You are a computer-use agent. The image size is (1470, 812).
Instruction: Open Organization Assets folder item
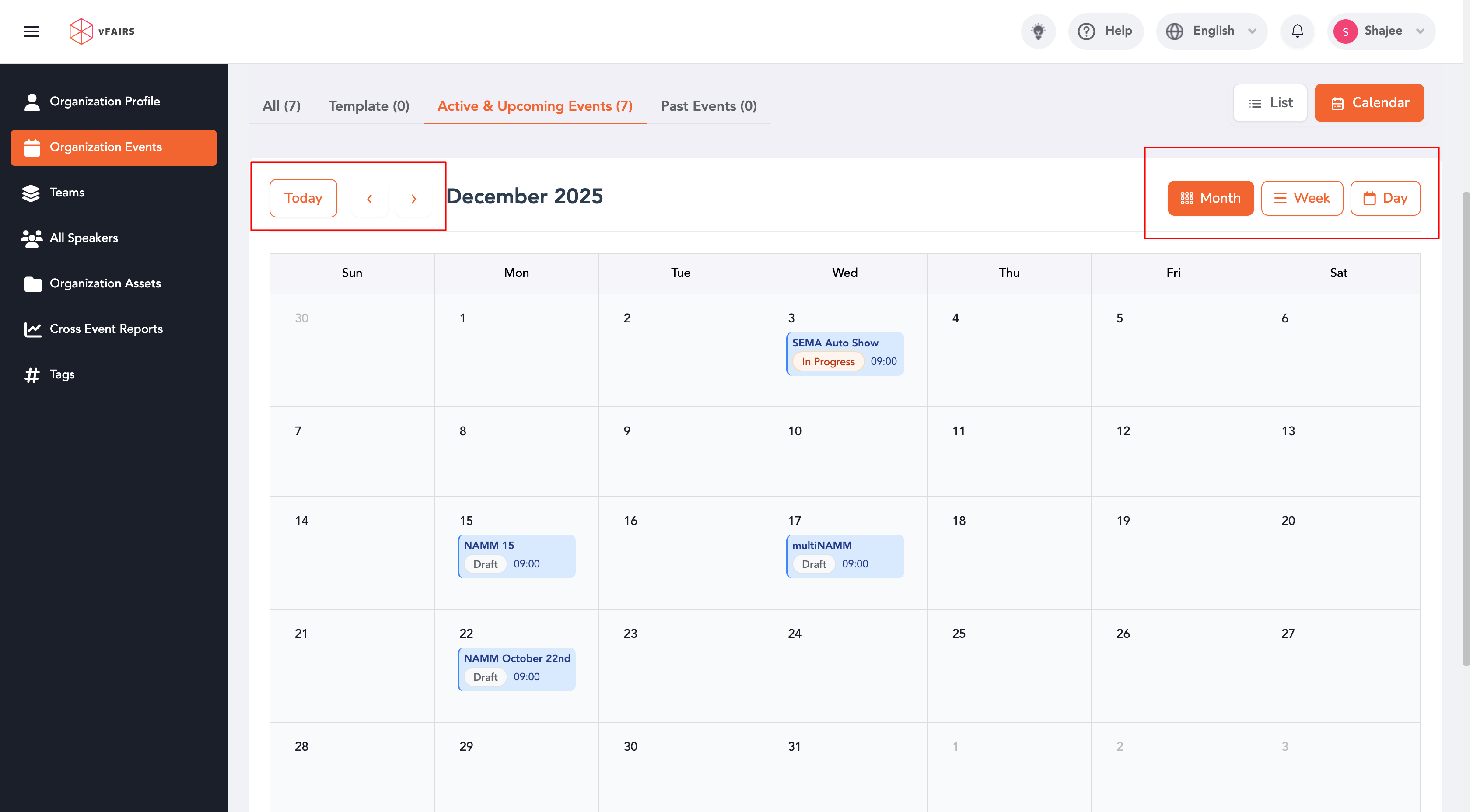(x=105, y=283)
